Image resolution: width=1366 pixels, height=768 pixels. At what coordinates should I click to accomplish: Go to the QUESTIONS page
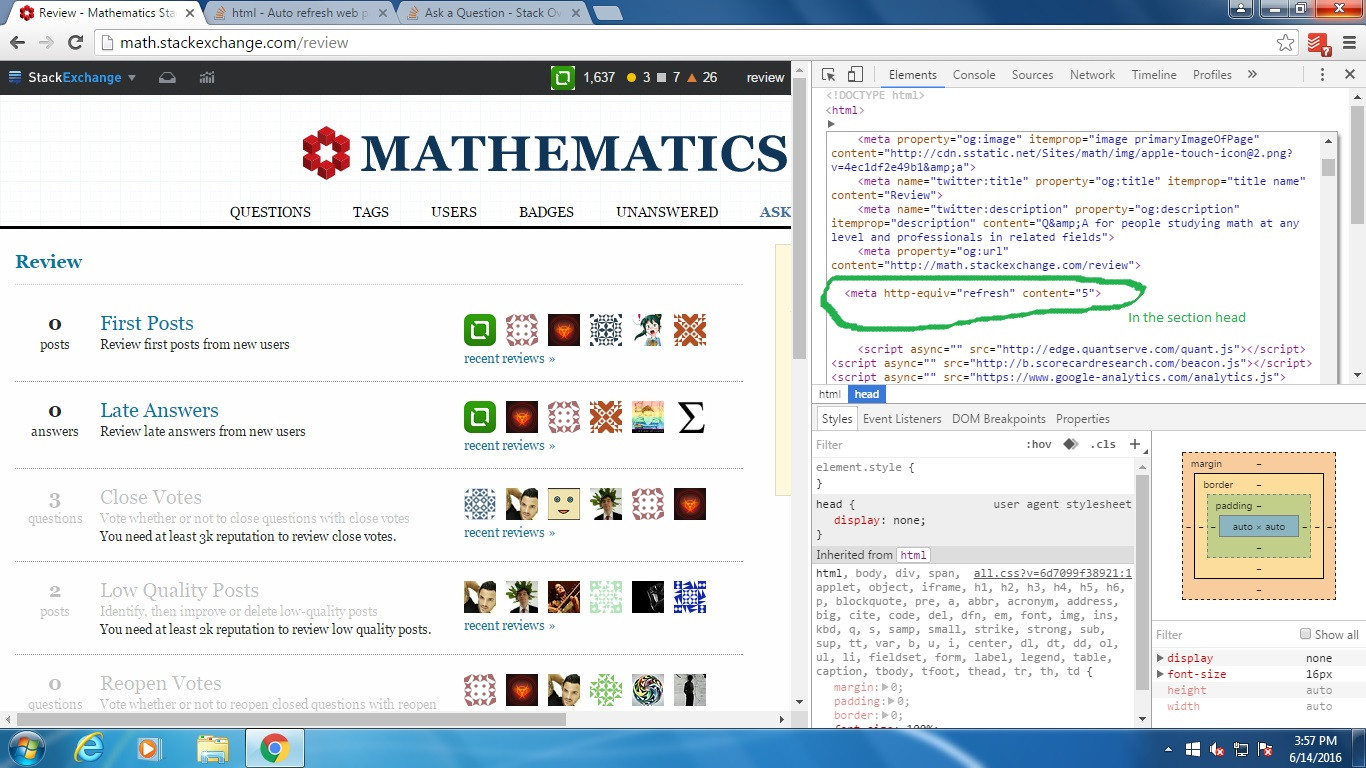pos(270,212)
